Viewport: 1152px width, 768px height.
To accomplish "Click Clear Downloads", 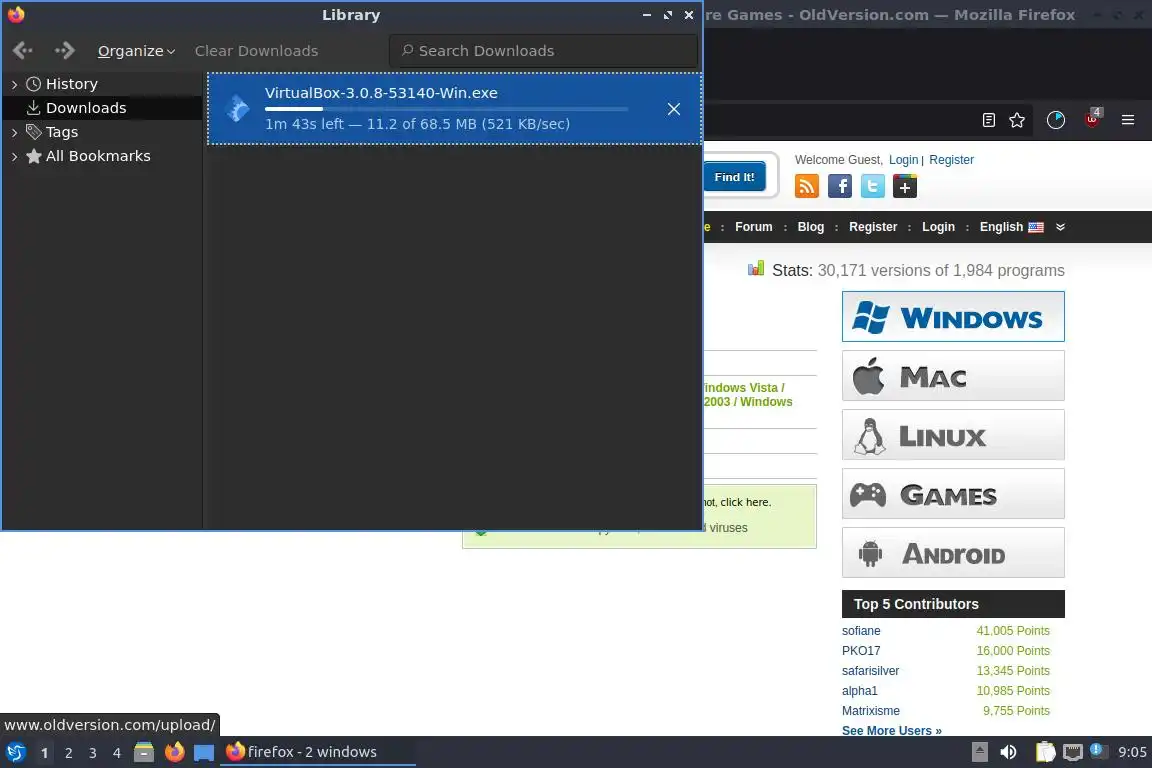I will pos(256,51).
